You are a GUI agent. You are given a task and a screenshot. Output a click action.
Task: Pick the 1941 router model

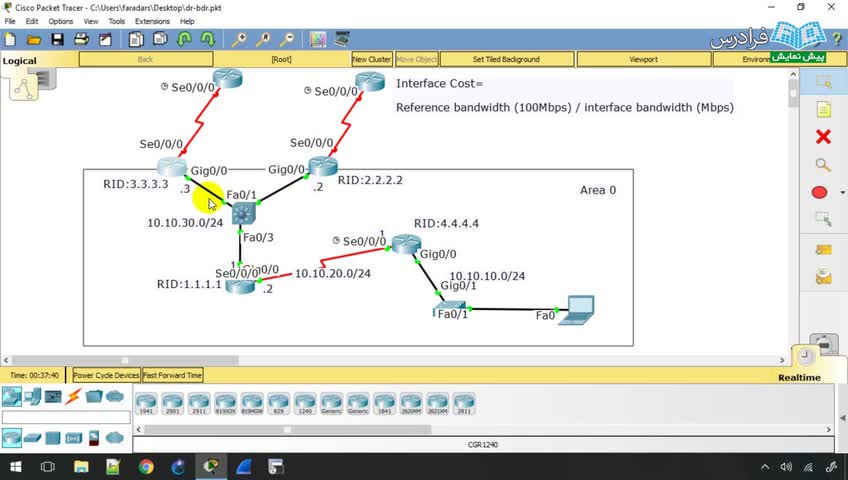click(x=146, y=404)
